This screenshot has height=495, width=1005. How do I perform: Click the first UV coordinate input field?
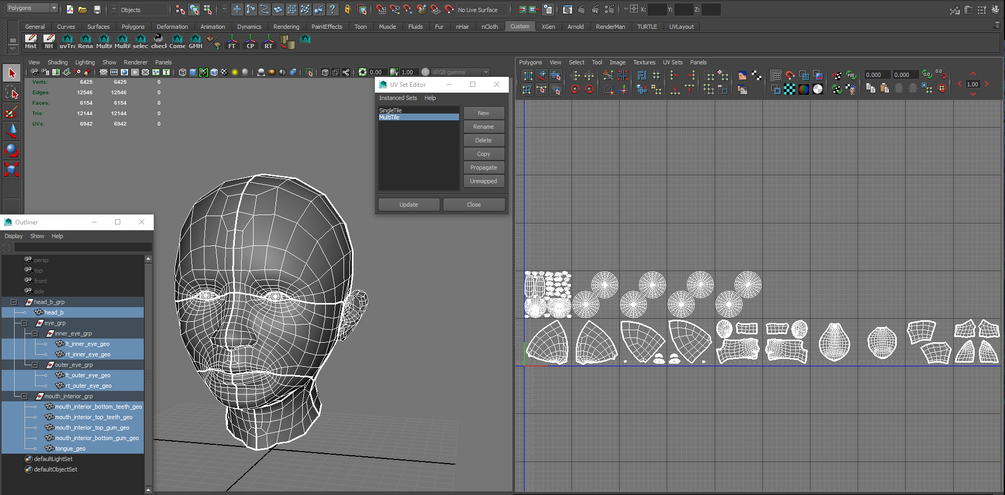coord(875,75)
